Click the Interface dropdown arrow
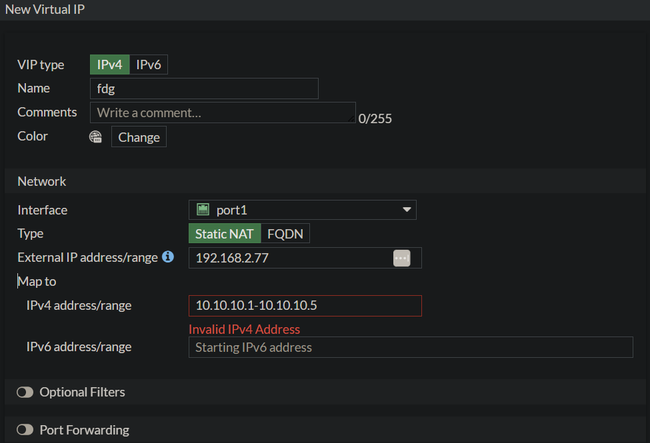The width and height of the screenshot is (650, 443). point(407,210)
